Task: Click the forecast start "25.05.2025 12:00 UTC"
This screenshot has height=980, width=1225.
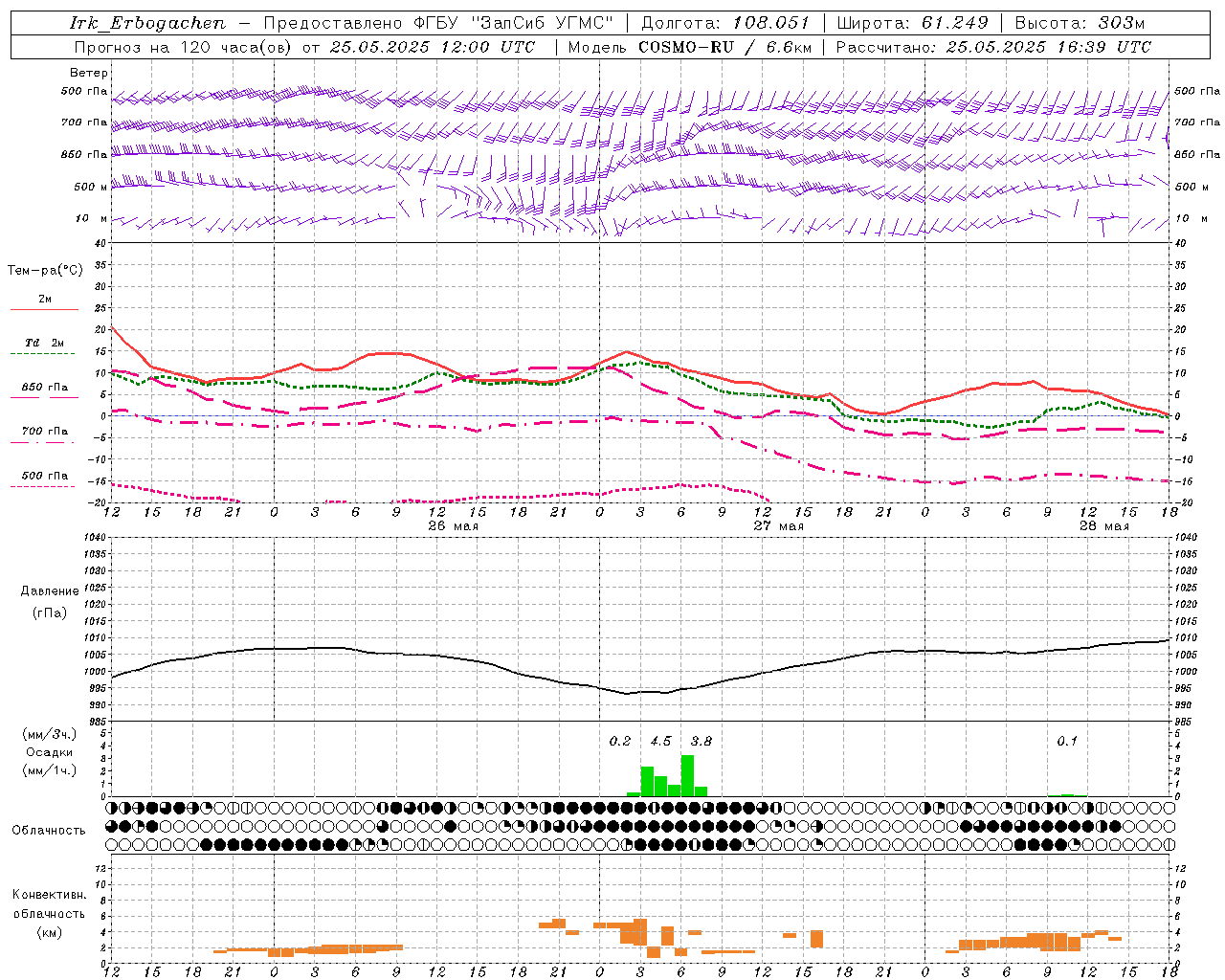Action: (433, 47)
